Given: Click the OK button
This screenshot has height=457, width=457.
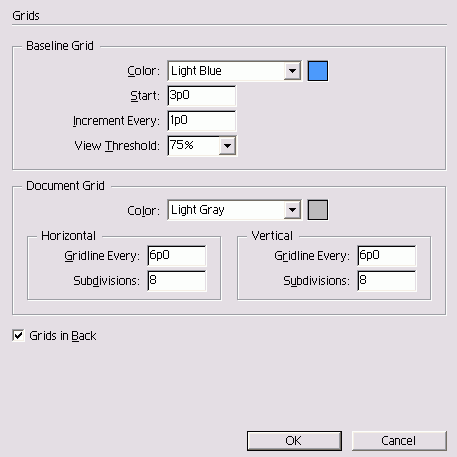Looking at the screenshot, I should point(294,441).
